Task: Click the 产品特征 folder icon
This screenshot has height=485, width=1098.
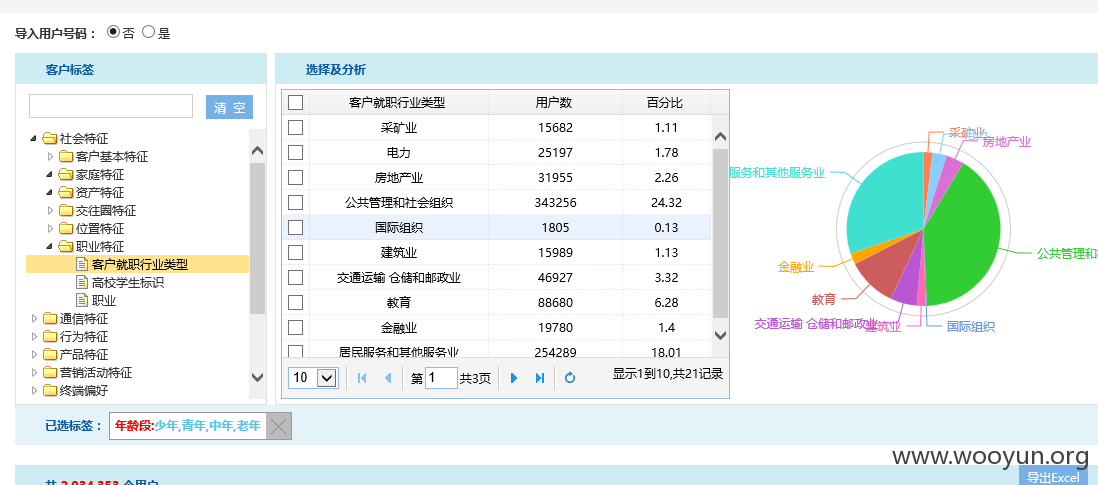Action: click(50, 354)
